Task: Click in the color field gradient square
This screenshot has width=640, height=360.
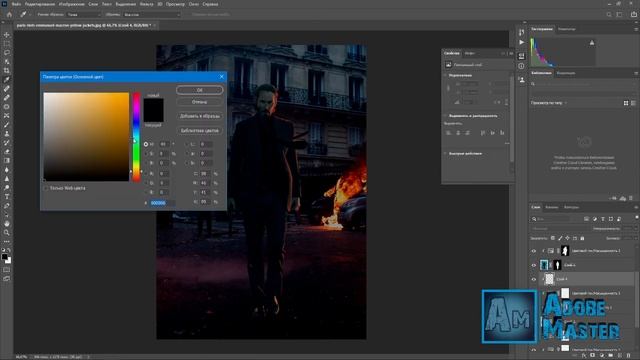Action: (86, 137)
